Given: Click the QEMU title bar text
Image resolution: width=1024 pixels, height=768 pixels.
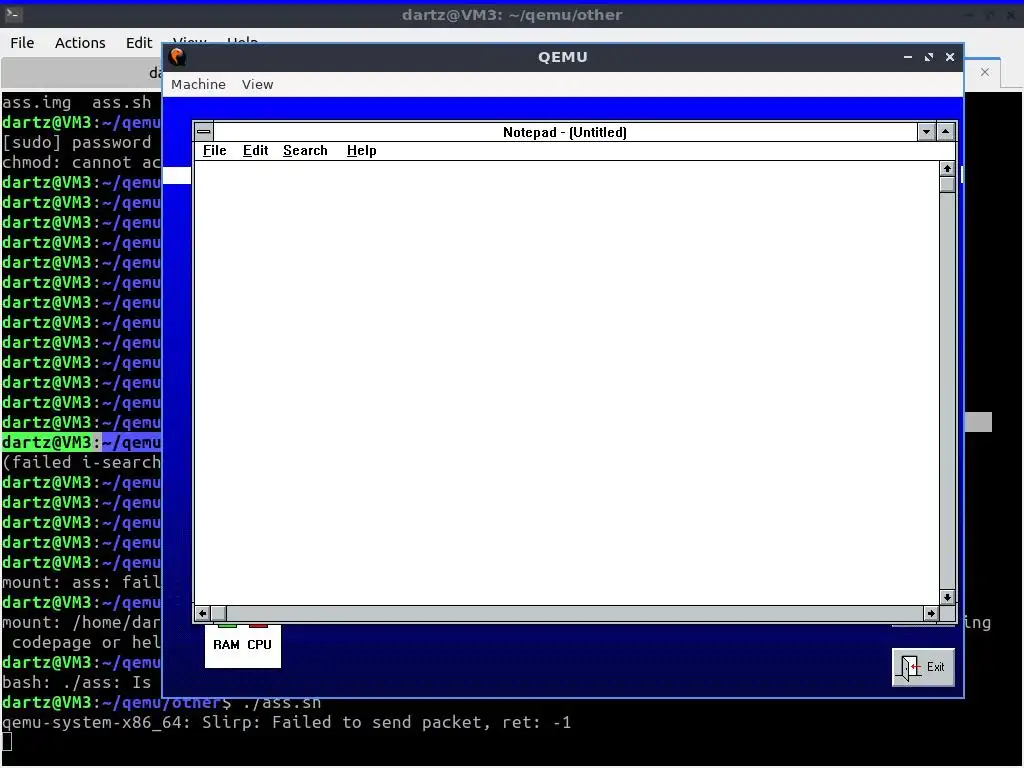Looking at the screenshot, I should (x=562, y=57).
